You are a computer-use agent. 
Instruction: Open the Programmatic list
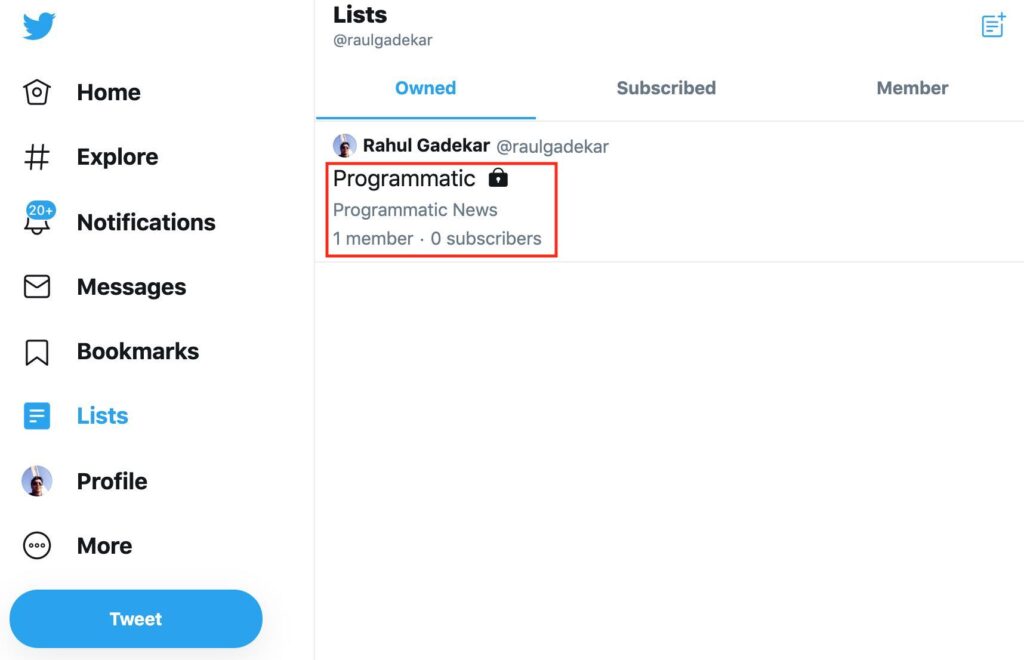(405, 179)
